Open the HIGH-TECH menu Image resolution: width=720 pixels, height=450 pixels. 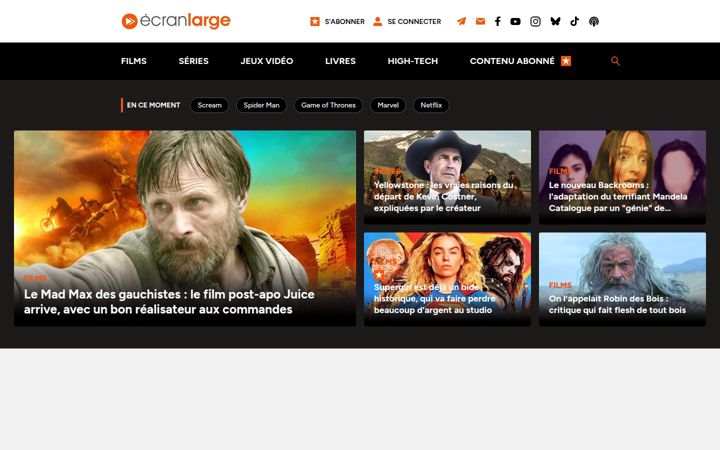[x=412, y=61]
